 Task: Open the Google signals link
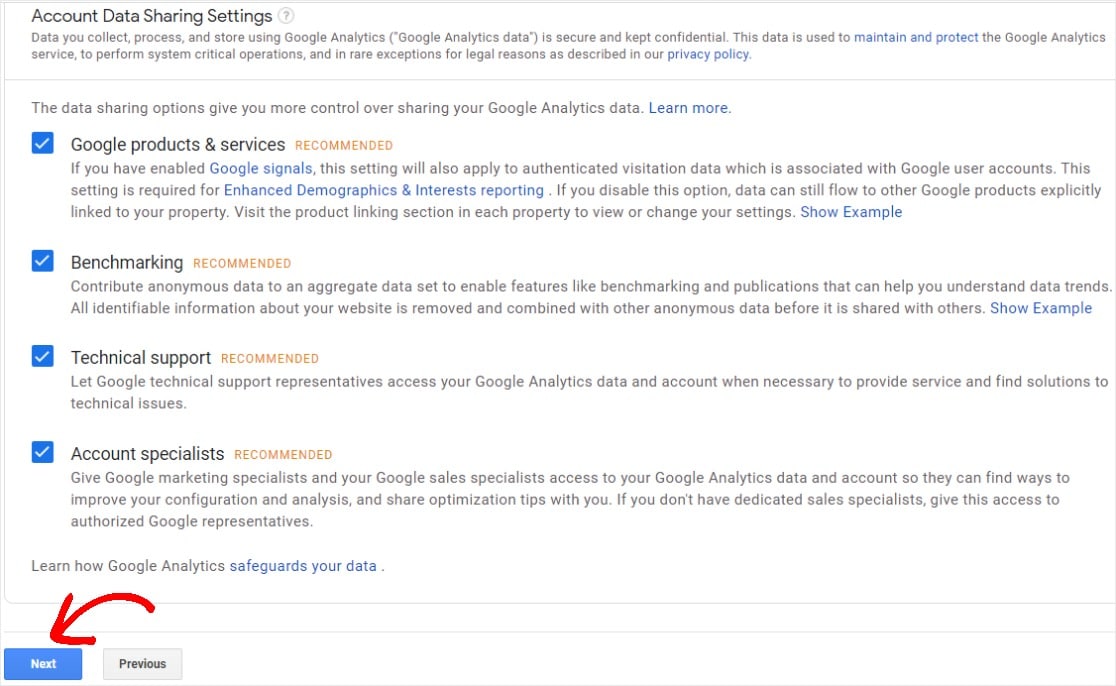click(260, 169)
